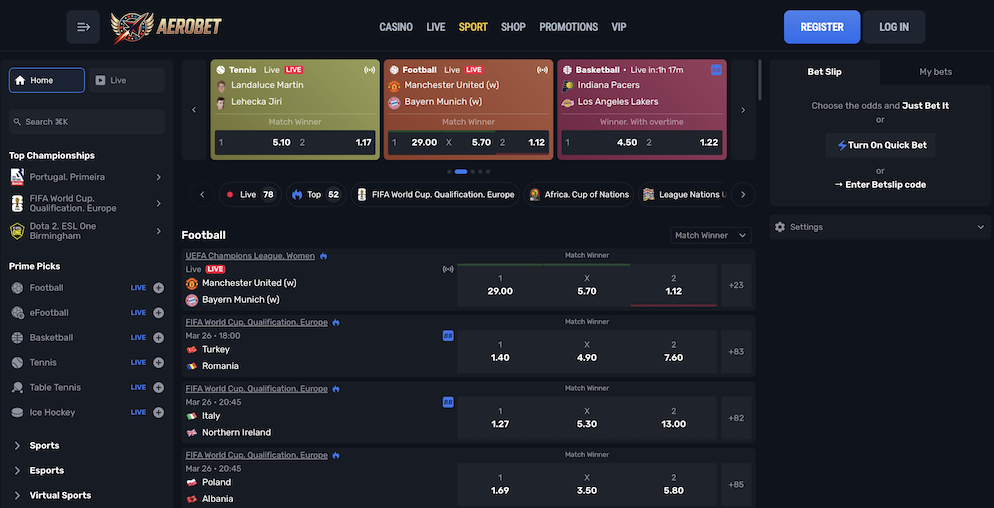Click the Football sport ball icon in Prime Picks

coord(17,288)
